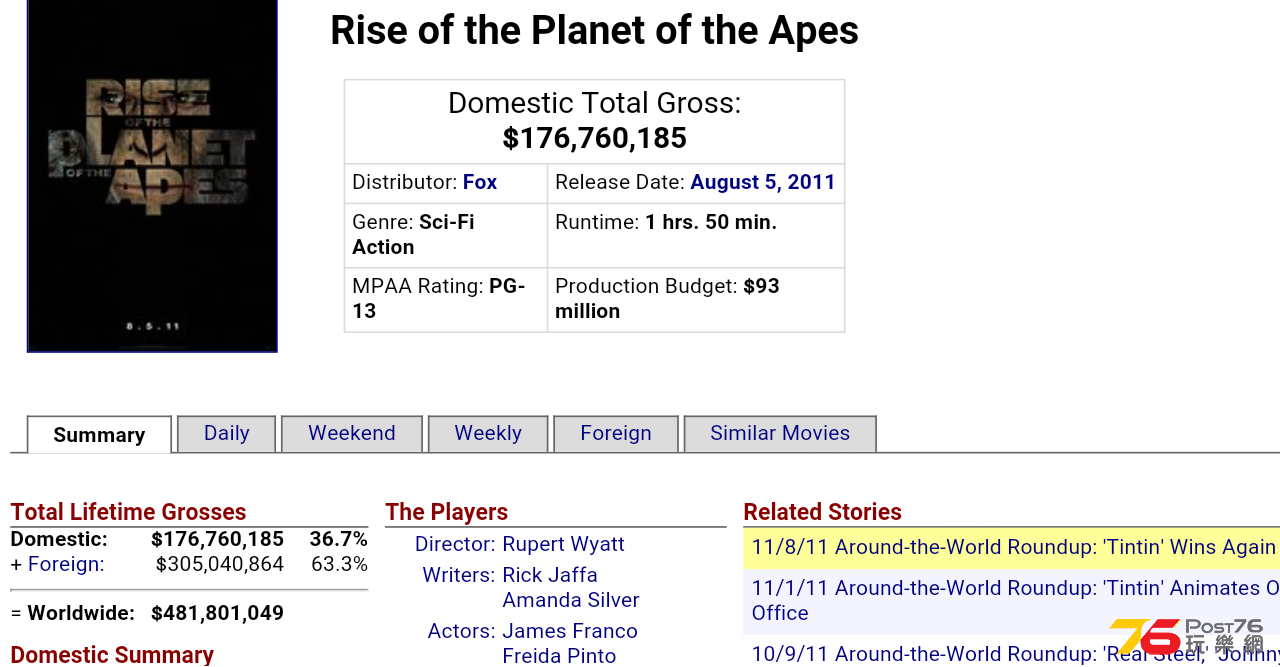1280x667 pixels.
Task: Click the August 5, 2011 release date
Action: 763,182
